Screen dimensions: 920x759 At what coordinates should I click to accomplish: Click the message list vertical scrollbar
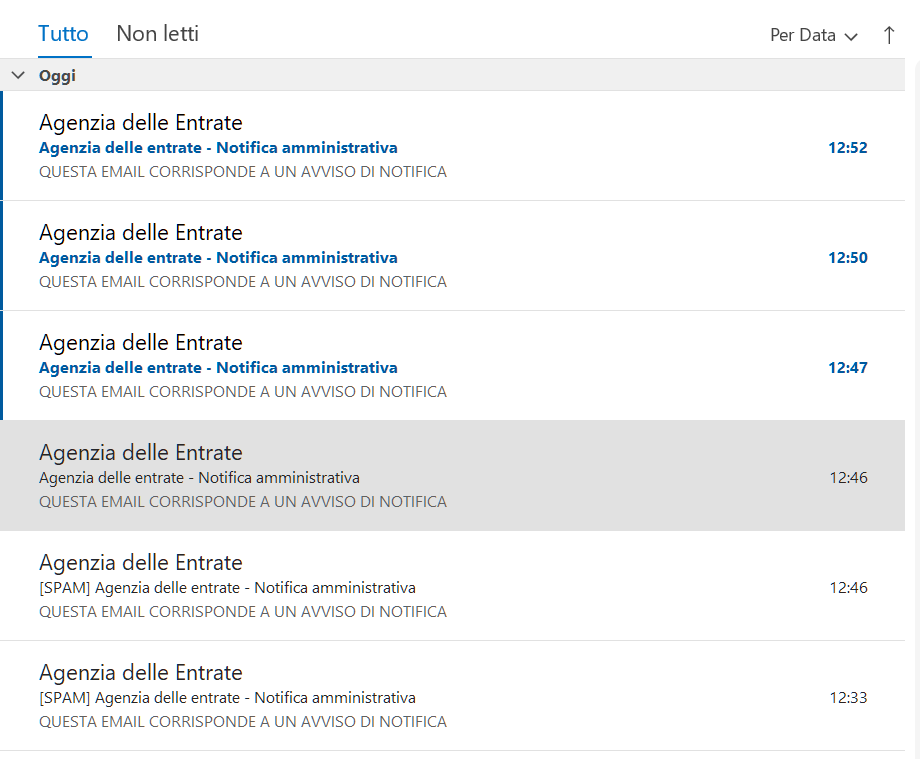pyautogui.click(x=912, y=400)
